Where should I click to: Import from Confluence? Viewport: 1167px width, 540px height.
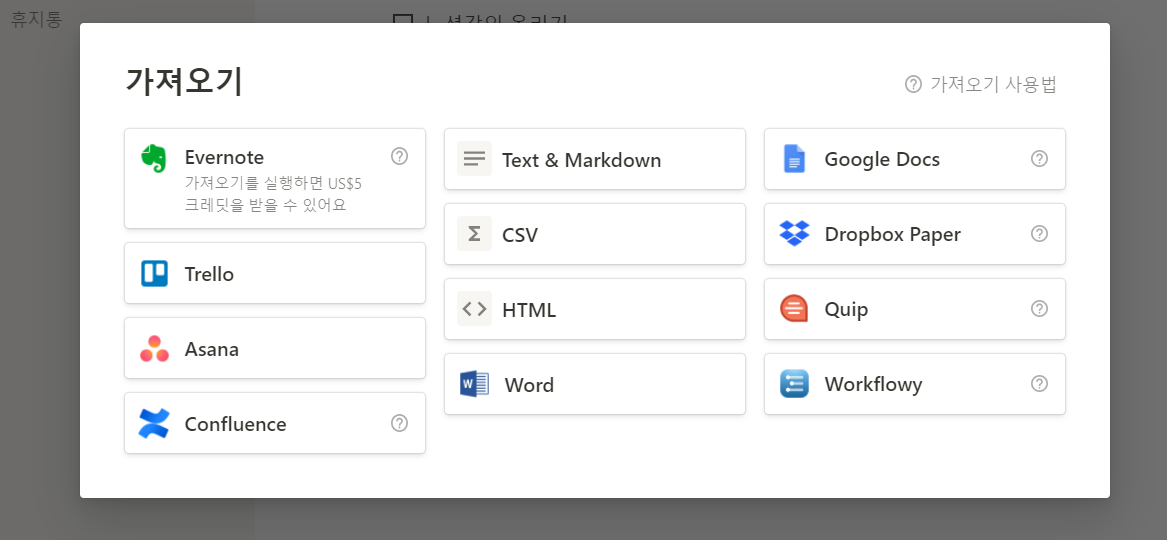(275, 423)
